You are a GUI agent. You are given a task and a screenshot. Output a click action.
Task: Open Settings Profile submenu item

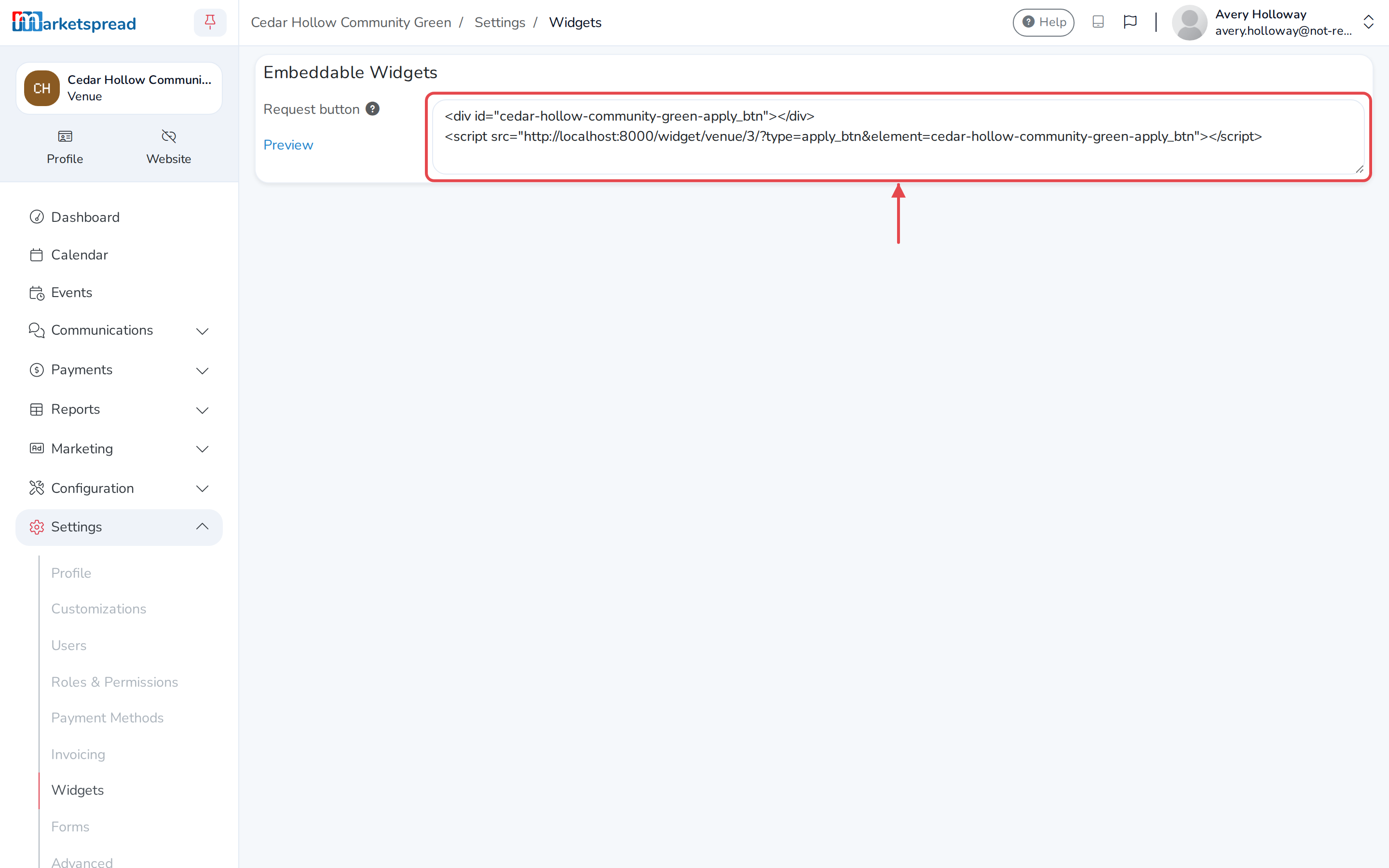(x=71, y=573)
